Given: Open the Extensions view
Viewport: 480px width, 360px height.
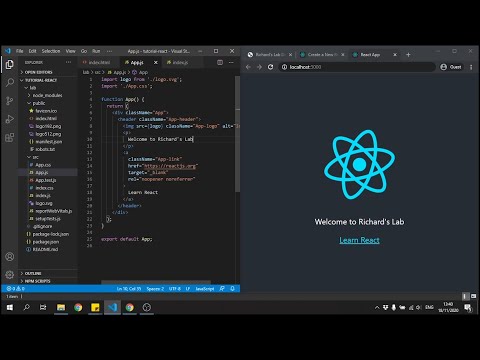Looking at the screenshot, I should pyautogui.click(x=10, y=137).
